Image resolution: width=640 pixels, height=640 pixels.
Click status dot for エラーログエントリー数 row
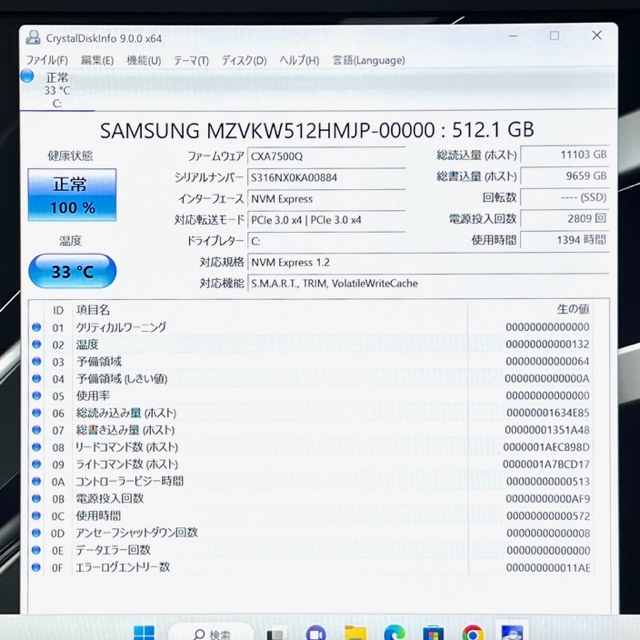point(36,567)
